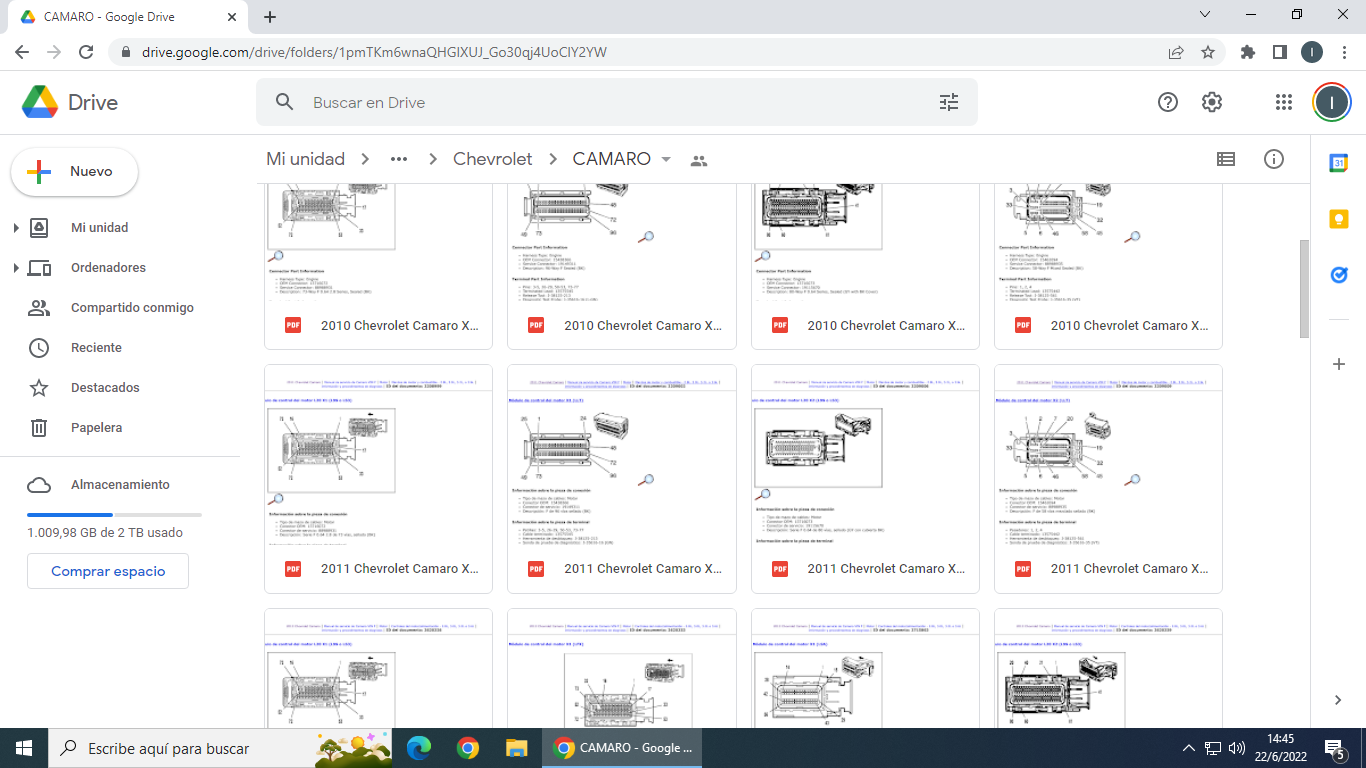Switch to list layout view

pos(1226,159)
